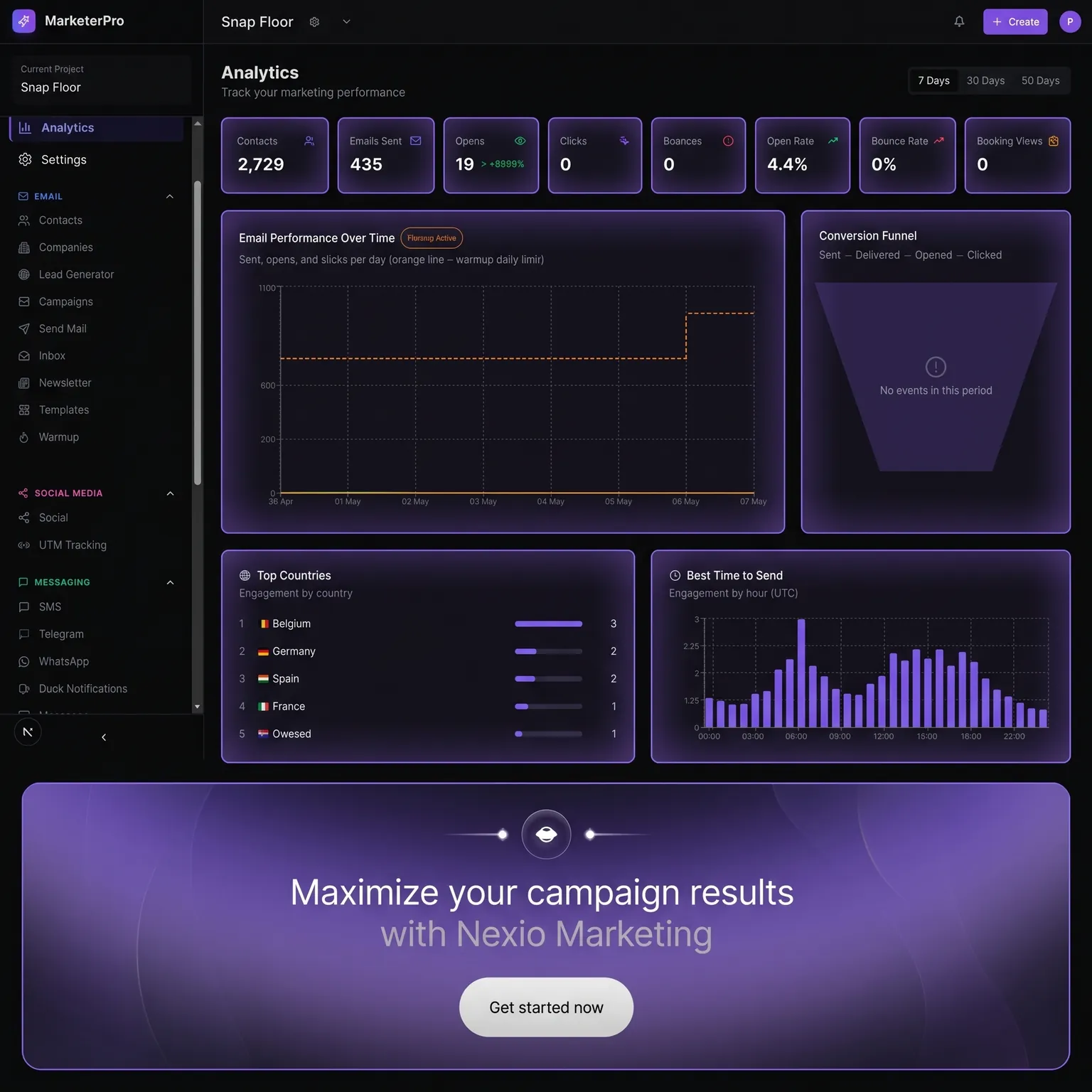Click the Current Project Snap Floor selector
Image resolution: width=1092 pixels, height=1092 pixels.
(102, 79)
